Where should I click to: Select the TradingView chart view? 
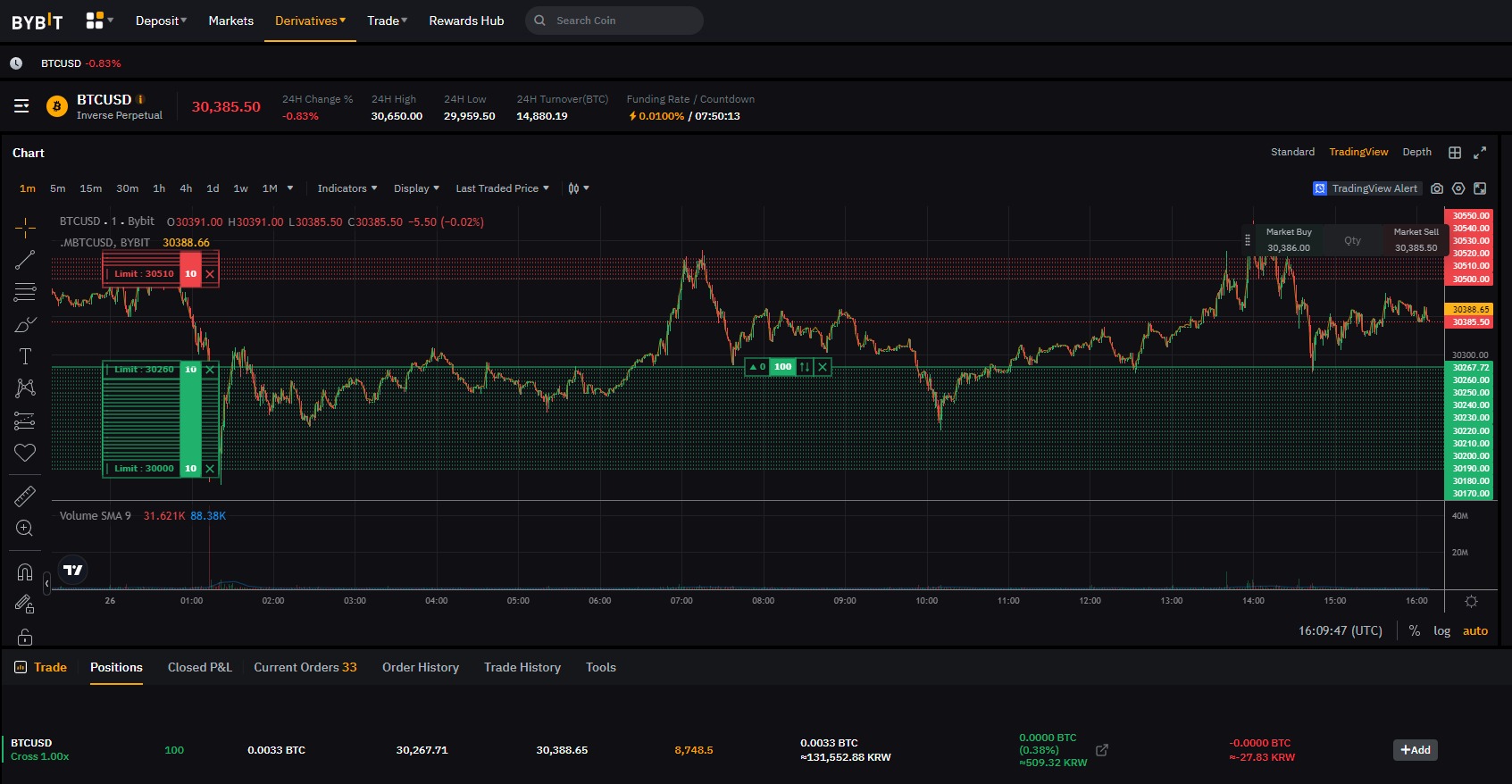point(1358,152)
